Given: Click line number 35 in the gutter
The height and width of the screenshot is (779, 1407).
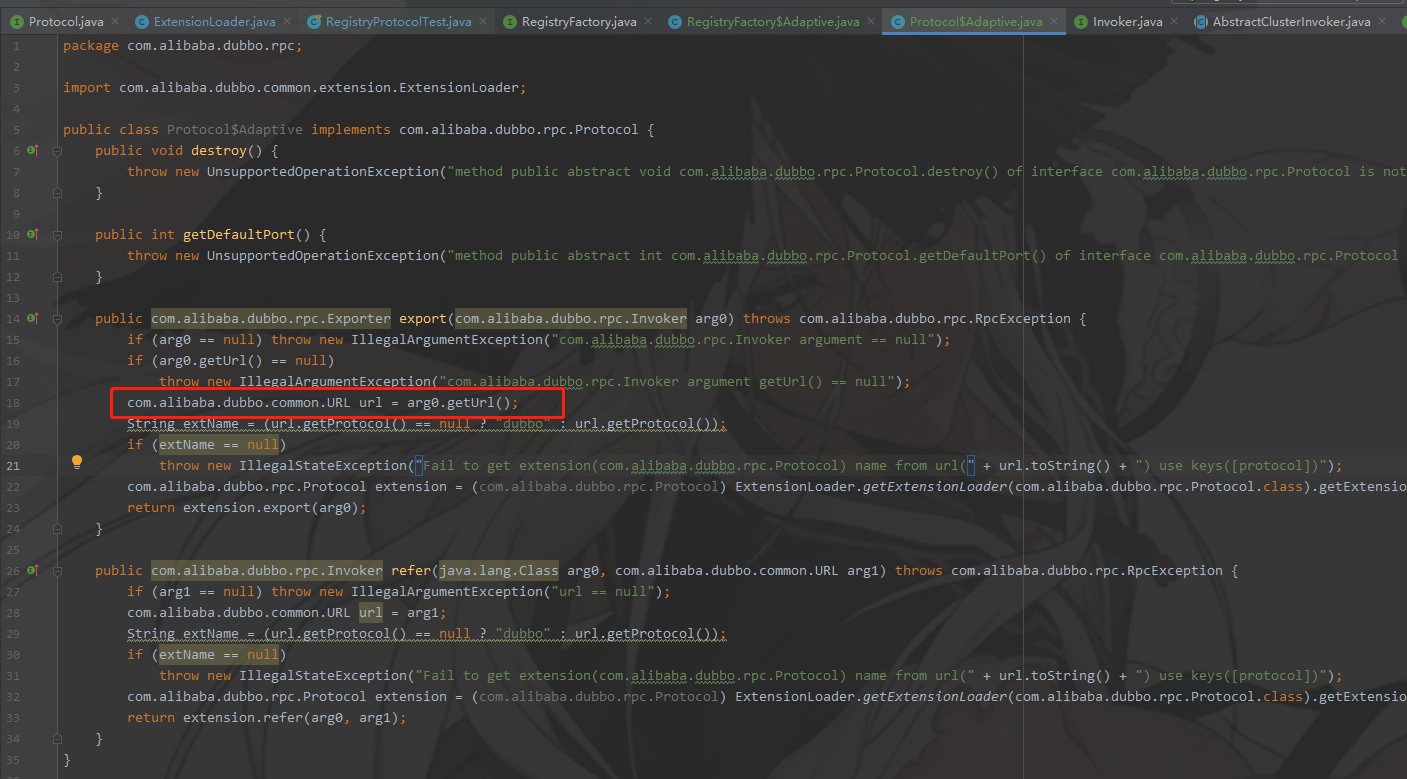Looking at the screenshot, I should [13, 759].
